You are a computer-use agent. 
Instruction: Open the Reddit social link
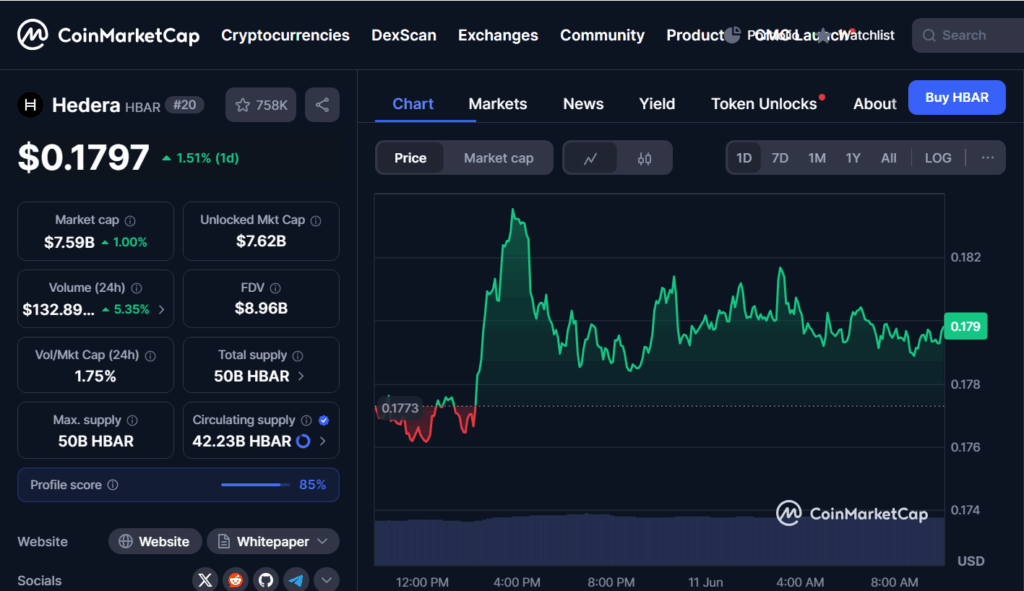[x=236, y=580]
